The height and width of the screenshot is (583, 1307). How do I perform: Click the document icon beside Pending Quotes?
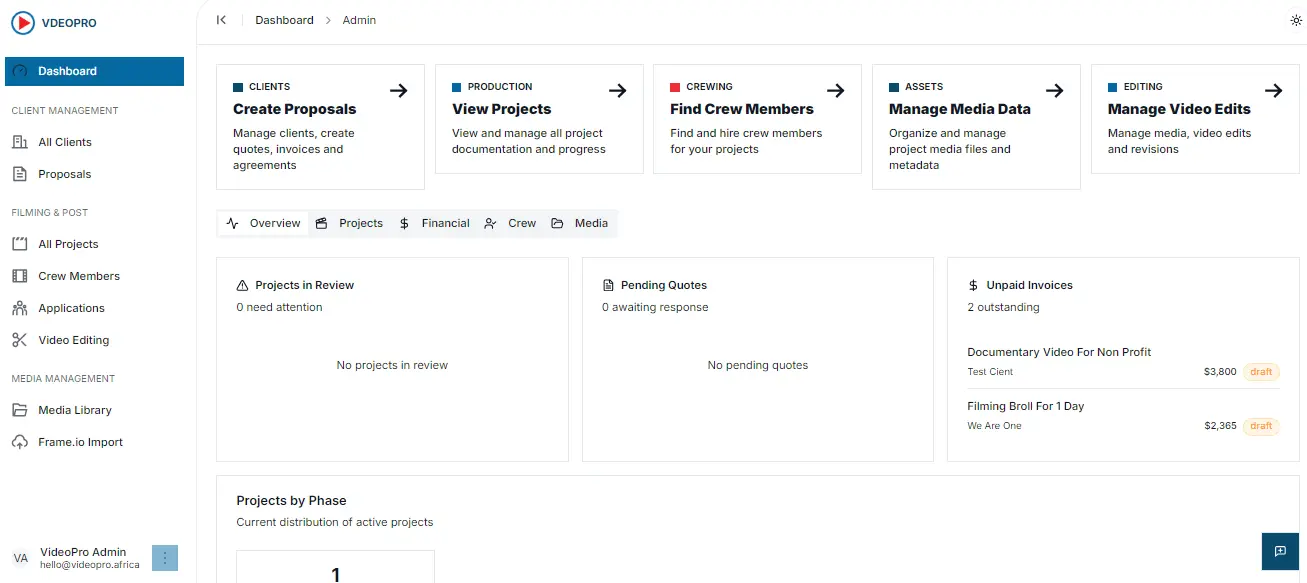click(608, 285)
